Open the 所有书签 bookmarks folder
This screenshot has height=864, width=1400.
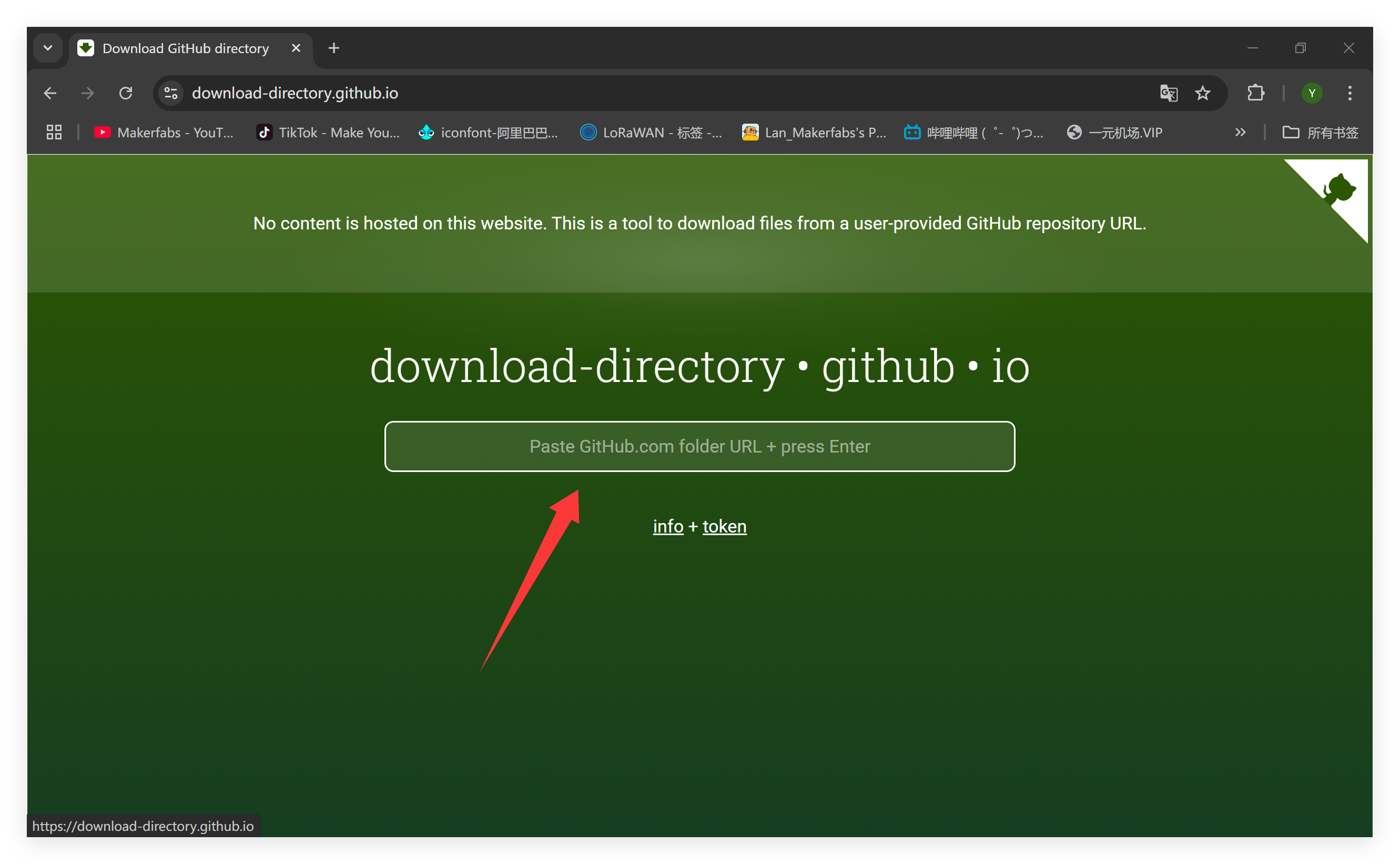click(1320, 133)
